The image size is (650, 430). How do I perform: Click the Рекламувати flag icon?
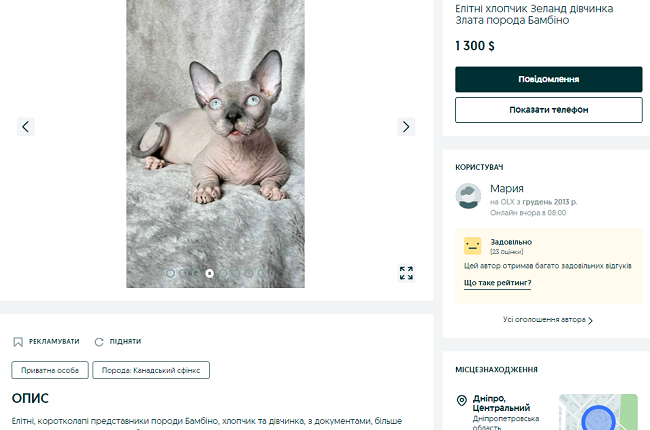tap(18, 341)
